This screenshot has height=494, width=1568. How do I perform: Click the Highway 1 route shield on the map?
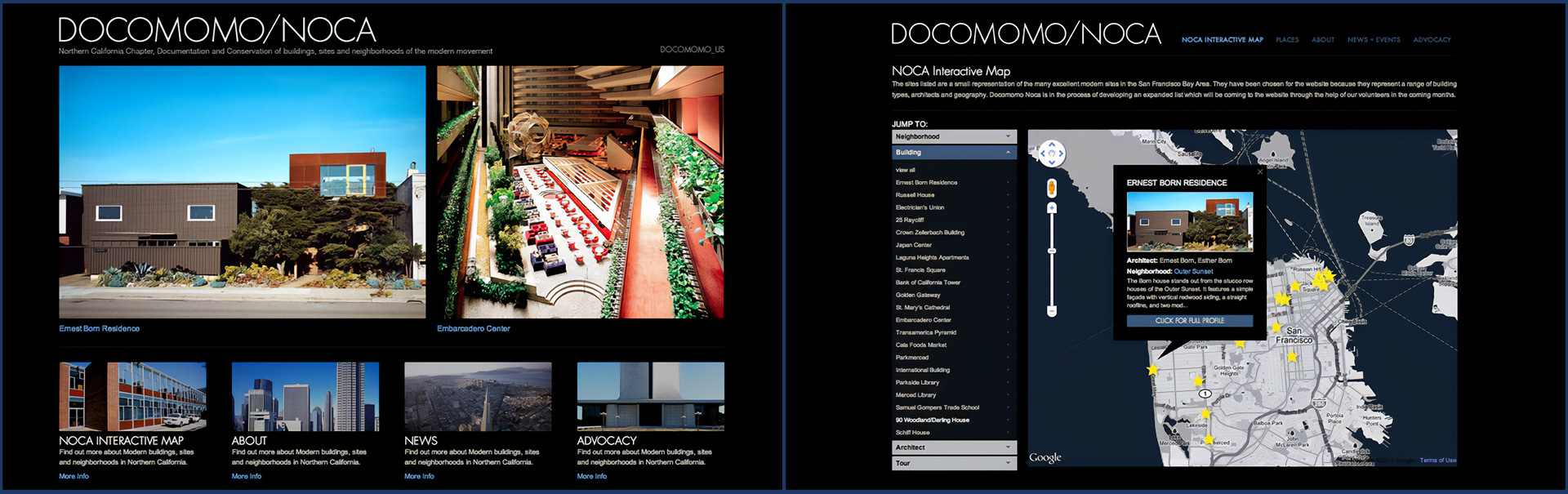(1205, 394)
